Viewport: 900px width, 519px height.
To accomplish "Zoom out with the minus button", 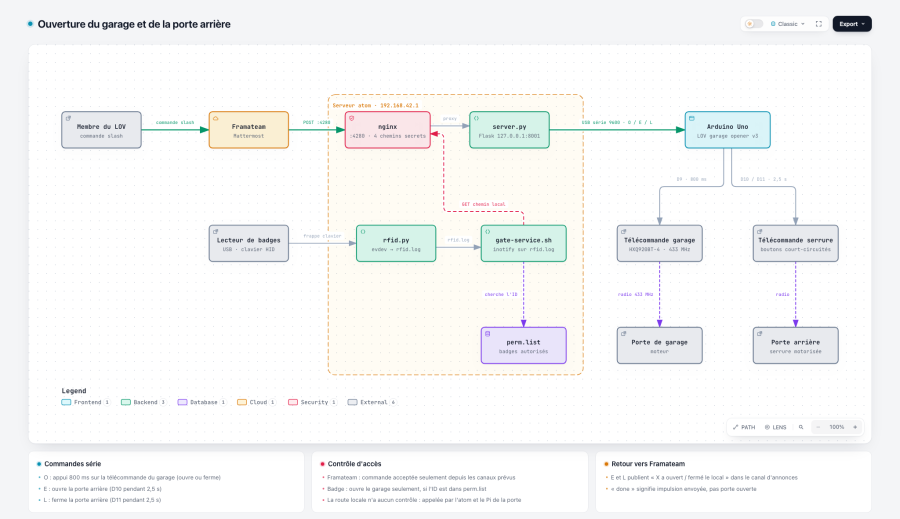I will [x=818, y=427].
